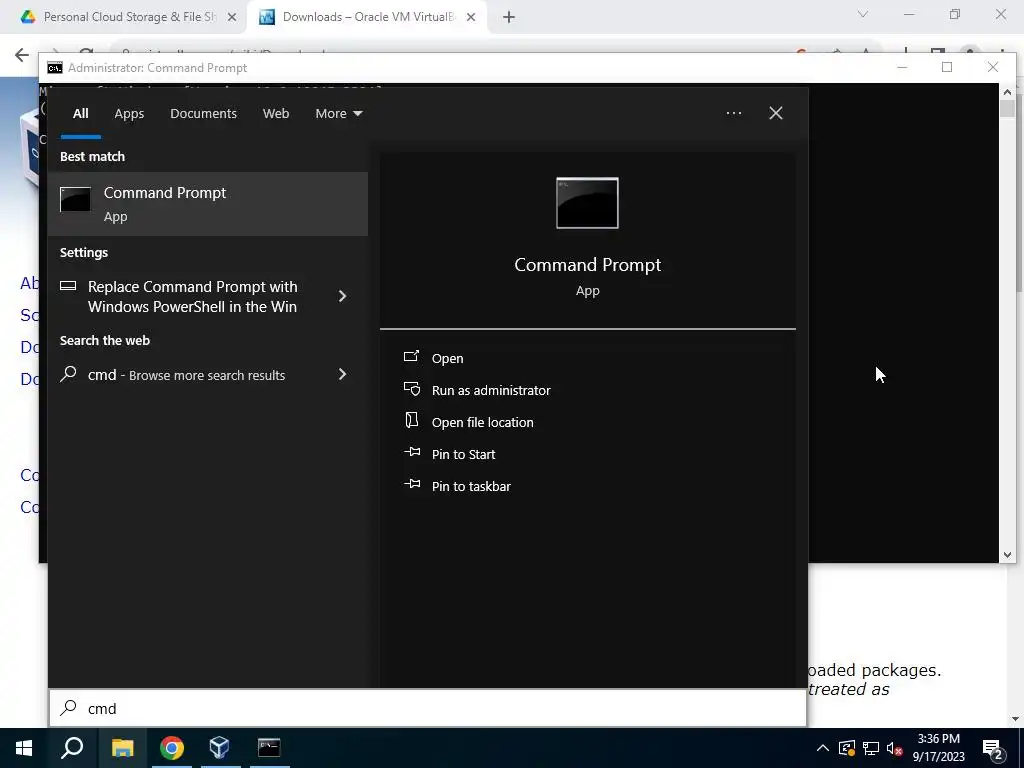Image resolution: width=1024 pixels, height=768 pixels.
Task: Click the network status tray icon
Action: [x=871, y=748]
